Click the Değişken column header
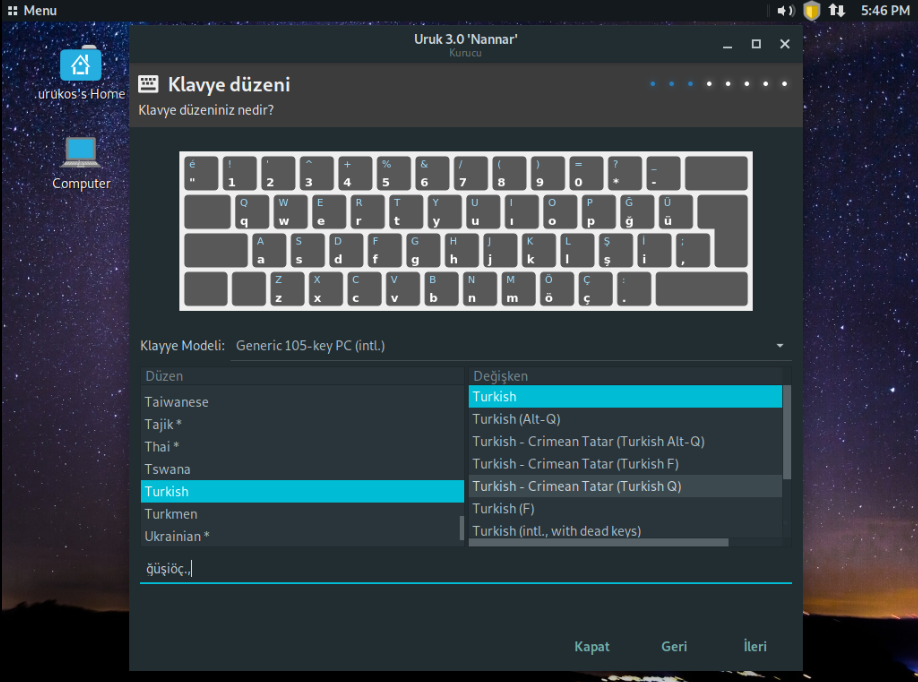 coord(625,376)
